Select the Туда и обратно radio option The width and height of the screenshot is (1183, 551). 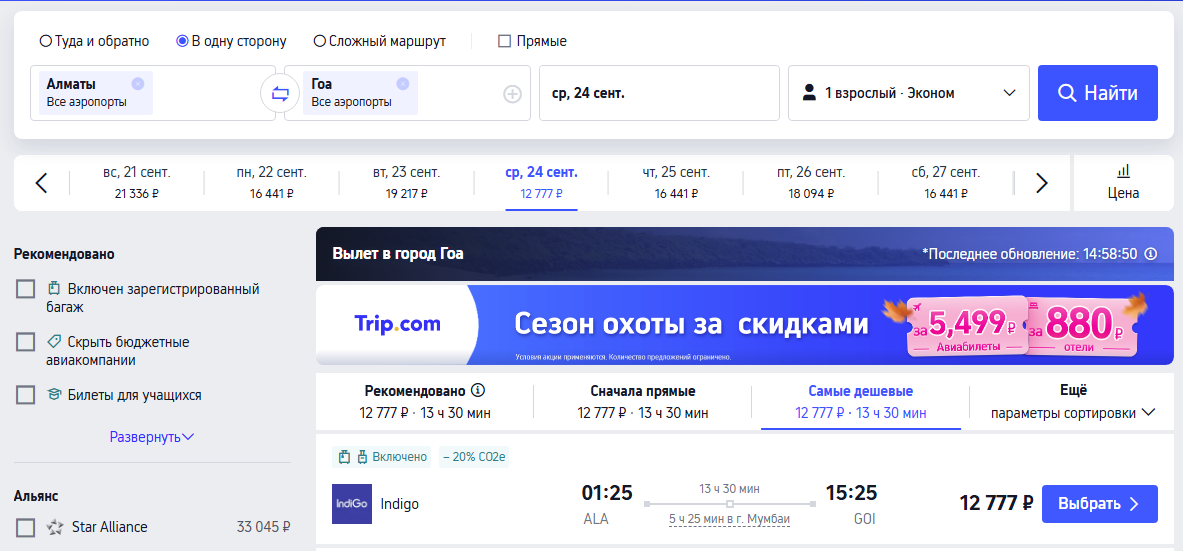pos(45,42)
